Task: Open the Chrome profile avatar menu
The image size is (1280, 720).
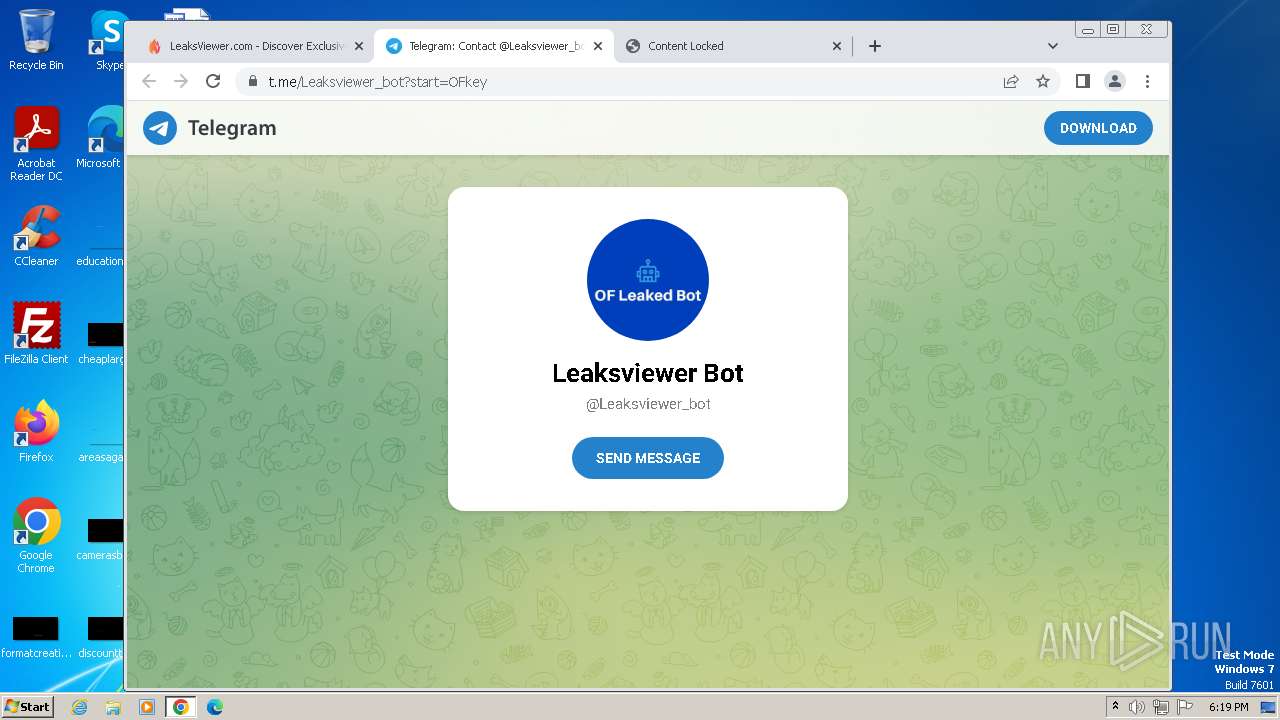Action: pyautogui.click(x=1115, y=81)
